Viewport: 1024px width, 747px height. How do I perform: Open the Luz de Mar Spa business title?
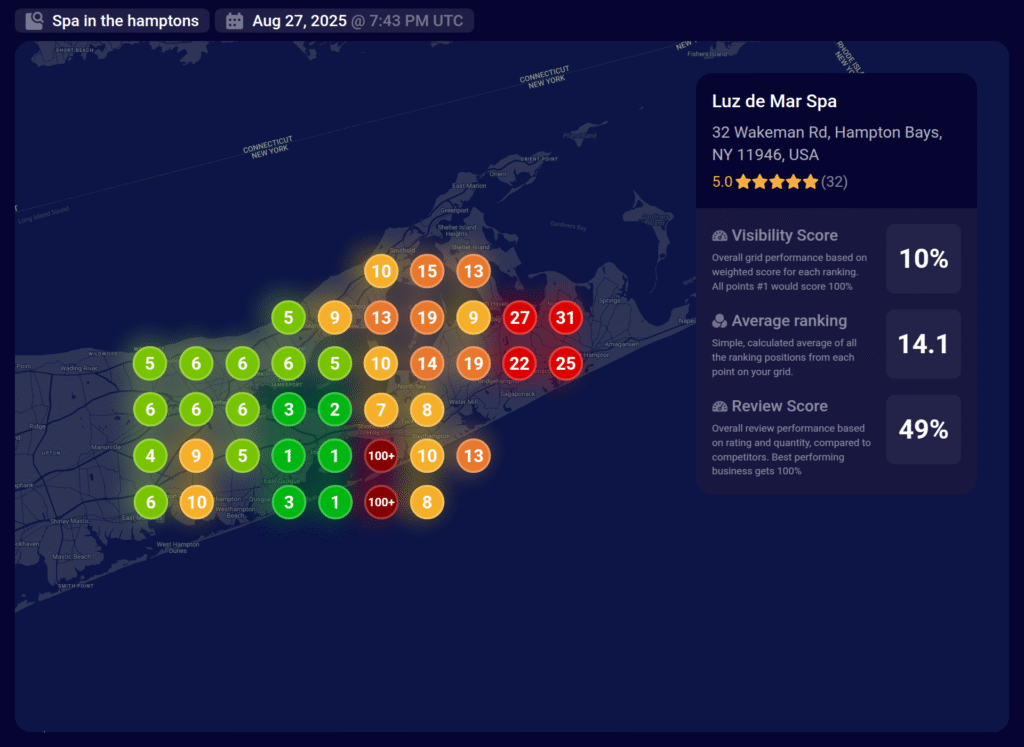pos(774,101)
